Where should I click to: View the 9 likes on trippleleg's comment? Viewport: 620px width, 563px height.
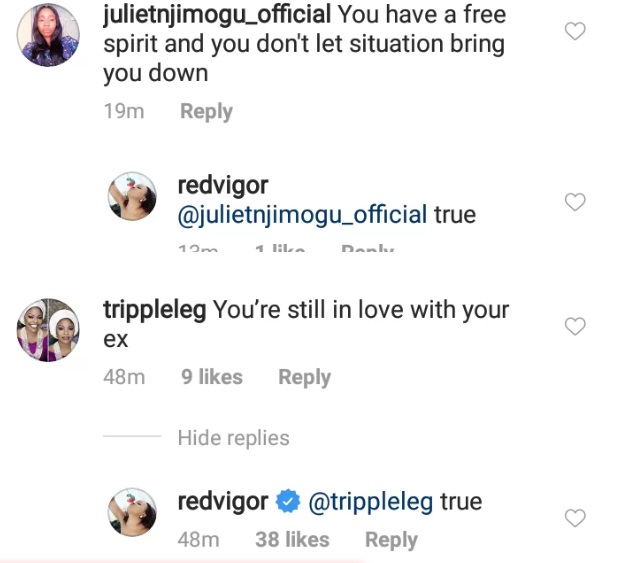(x=212, y=377)
